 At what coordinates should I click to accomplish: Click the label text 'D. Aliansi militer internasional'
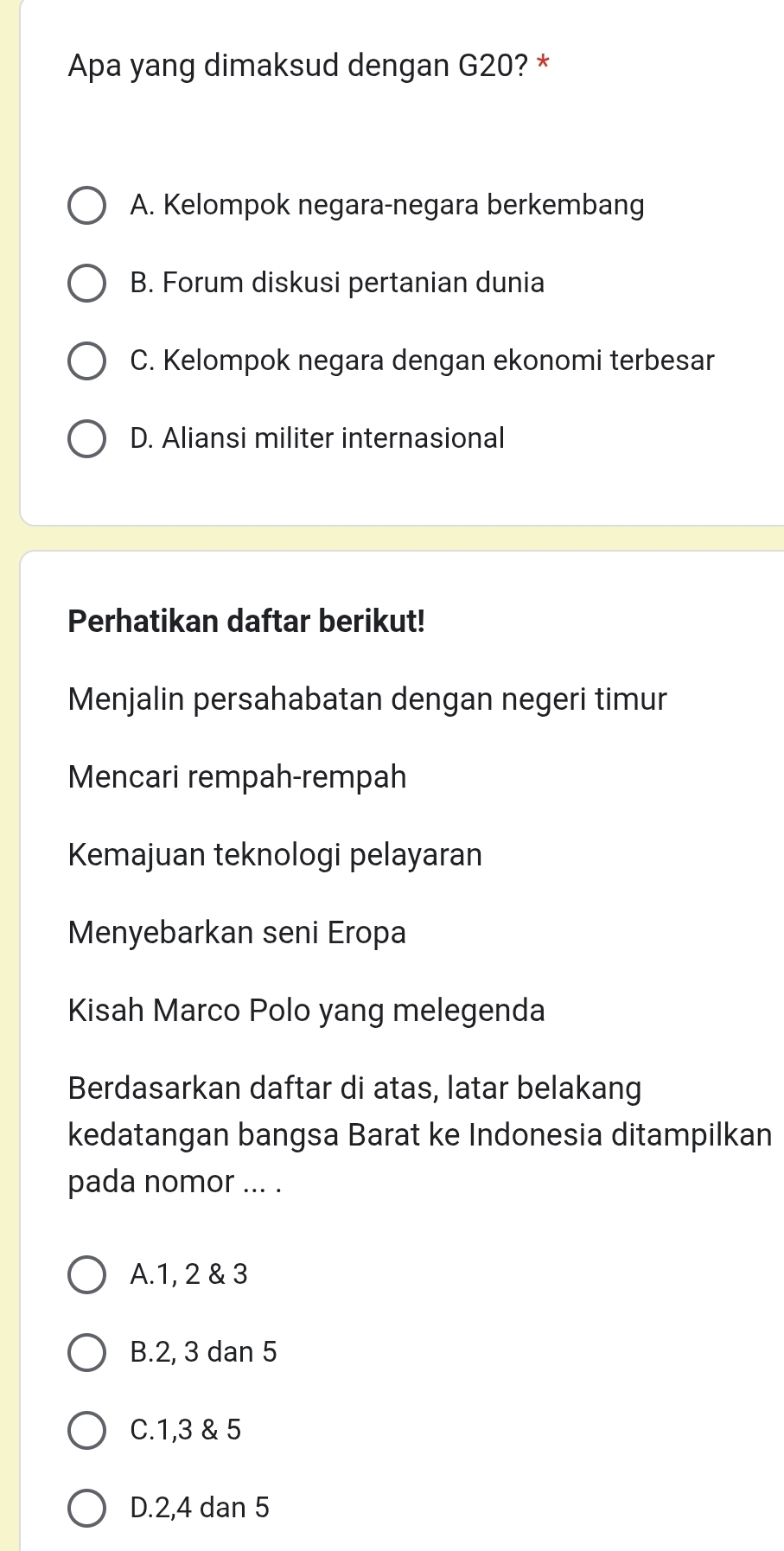(x=316, y=438)
